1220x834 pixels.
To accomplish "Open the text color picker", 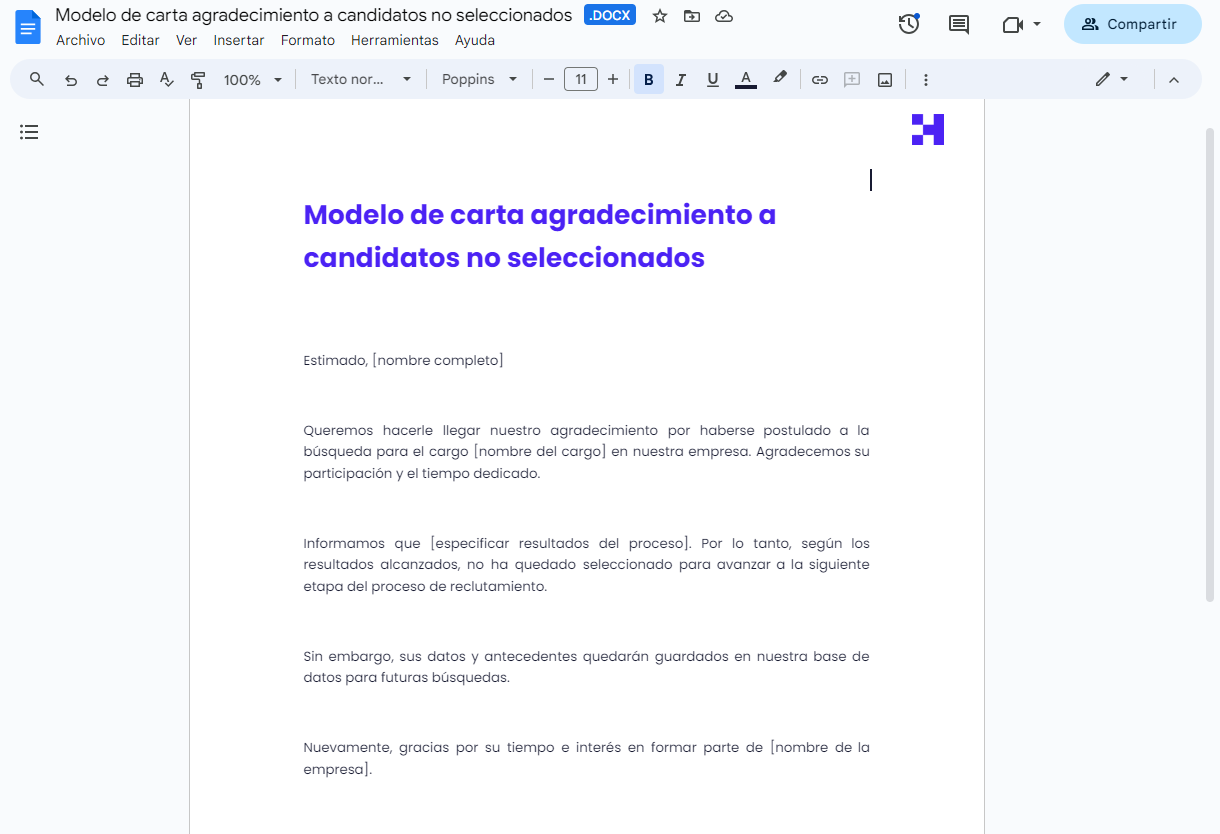I will pyautogui.click(x=746, y=78).
